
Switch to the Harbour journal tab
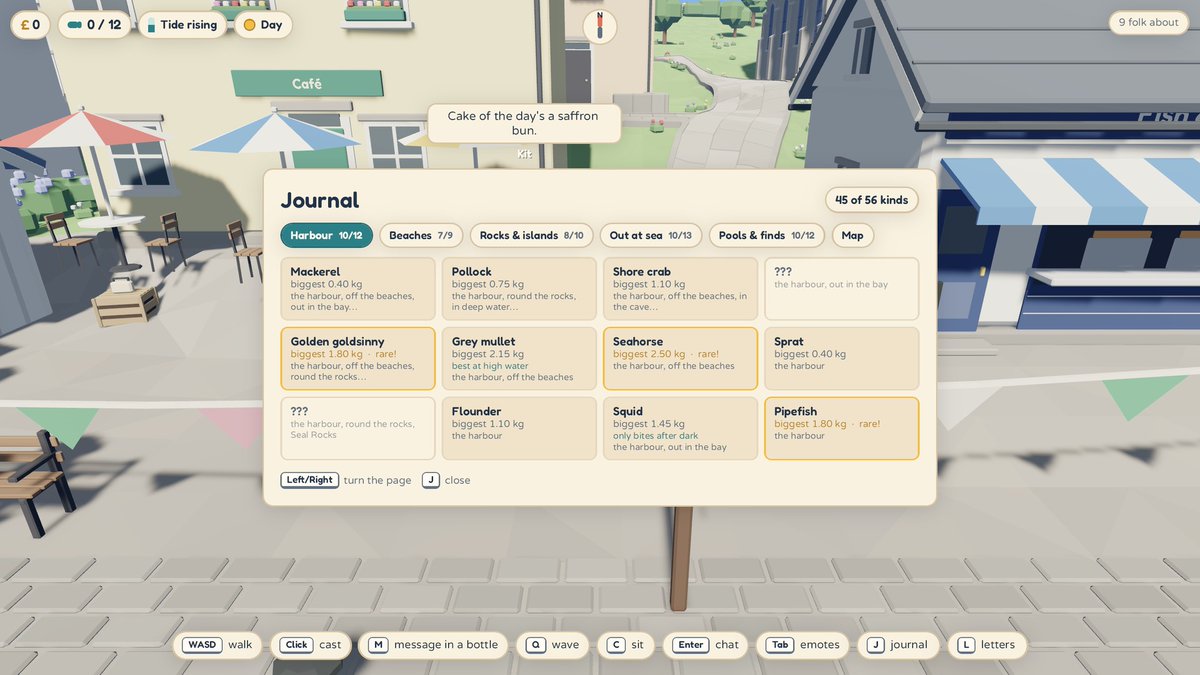pos(326,236)
